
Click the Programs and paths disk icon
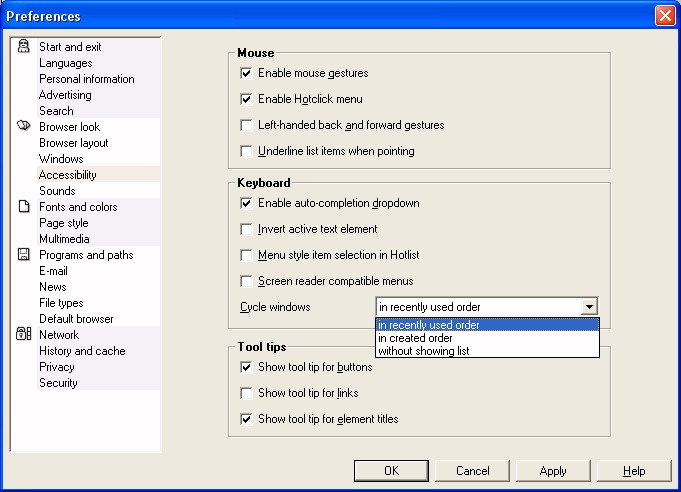click(x=23, y=254)
